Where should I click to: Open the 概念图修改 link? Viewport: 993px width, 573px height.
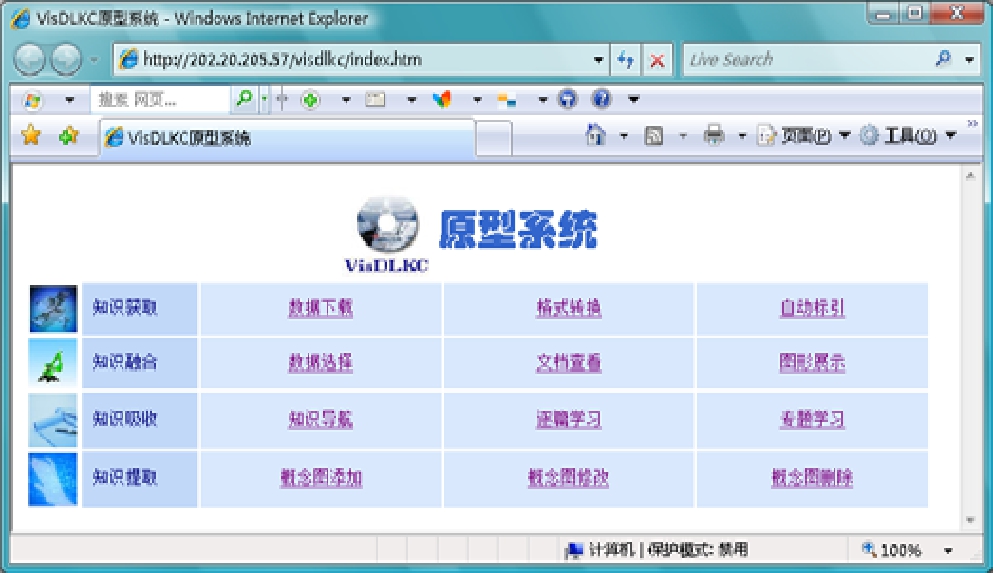click(569, 477)
